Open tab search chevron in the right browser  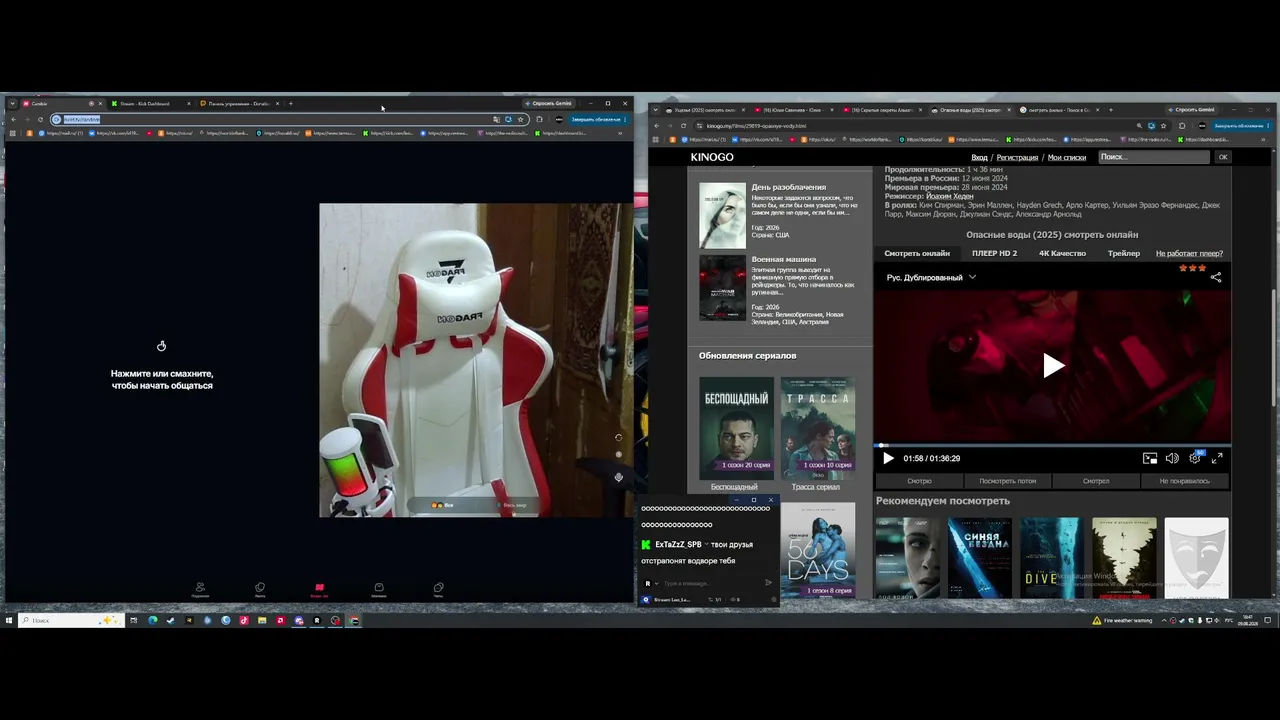click(x=656, y=109)
